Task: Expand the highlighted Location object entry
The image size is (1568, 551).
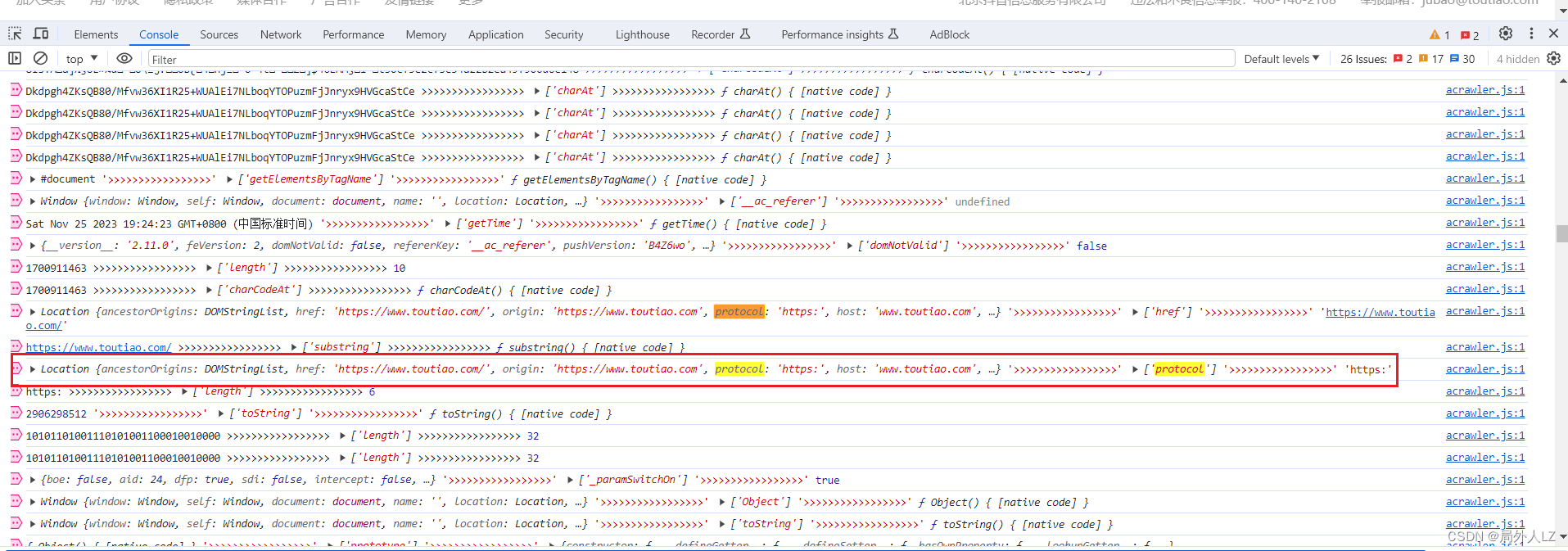Action: point(32,369)
